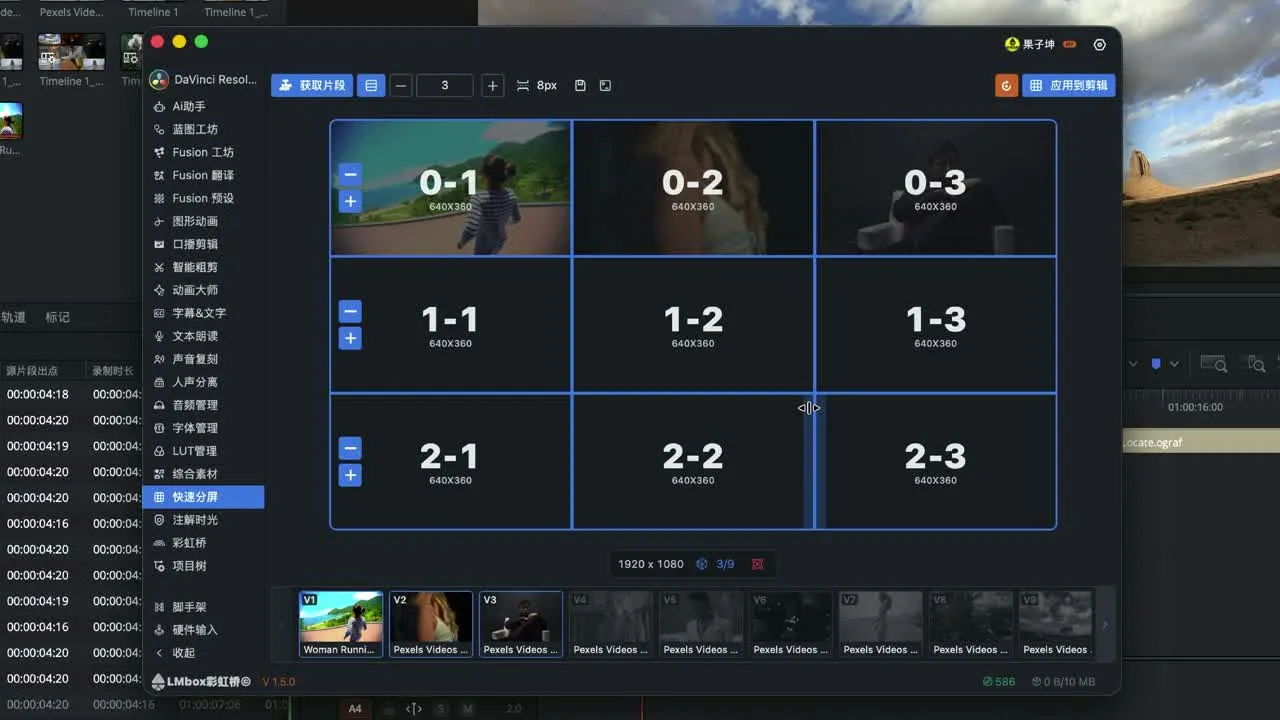
Task: Select the V7 Pexels Videos thumbnail
Action: (x=881, y=624)
